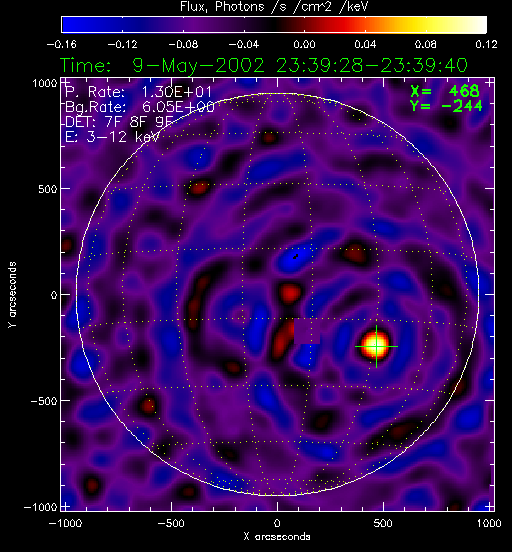Click the DET: 7F 8F 9F label

tap(119, 122)
